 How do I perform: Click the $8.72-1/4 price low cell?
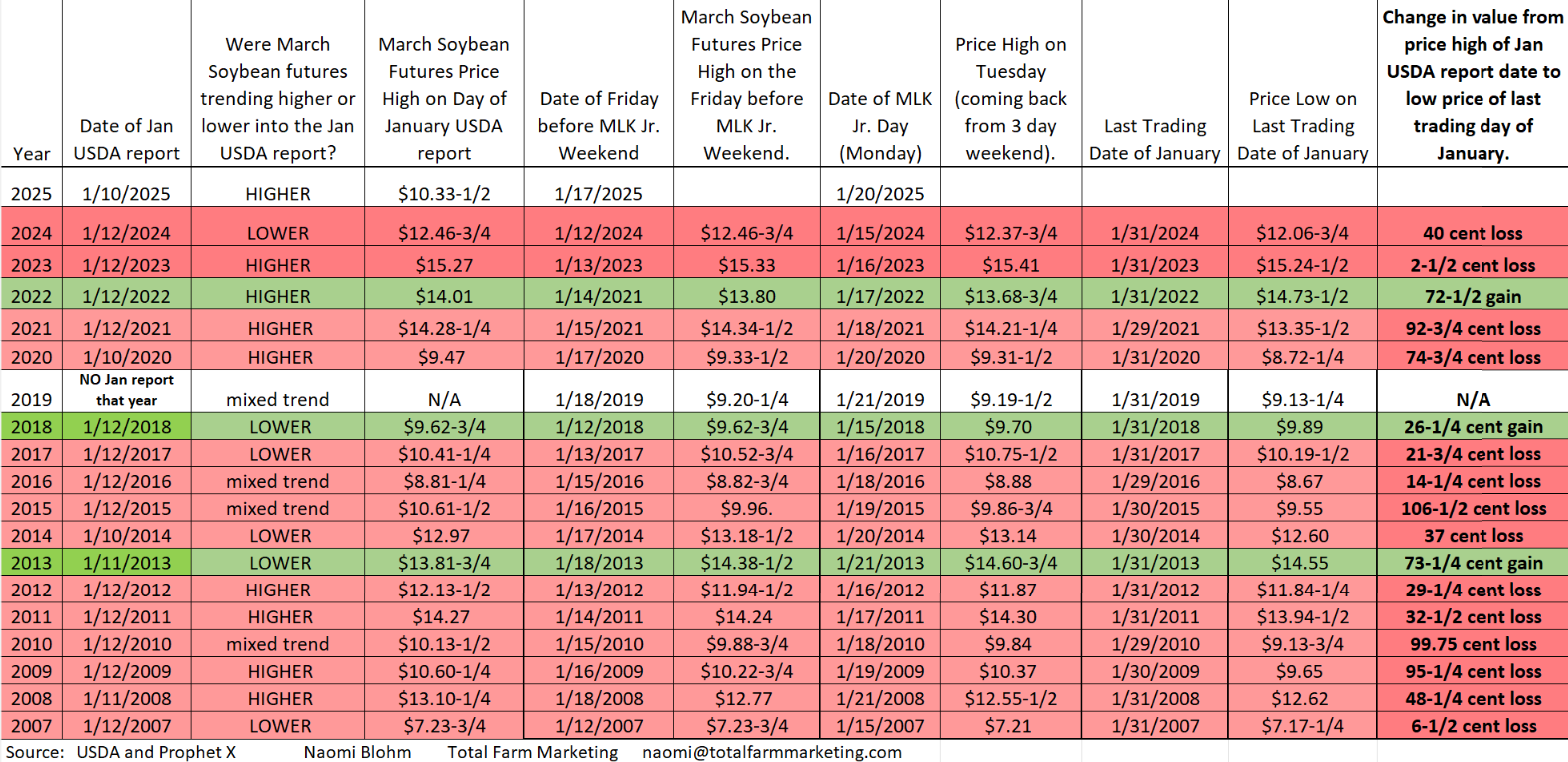(1303, 357)
